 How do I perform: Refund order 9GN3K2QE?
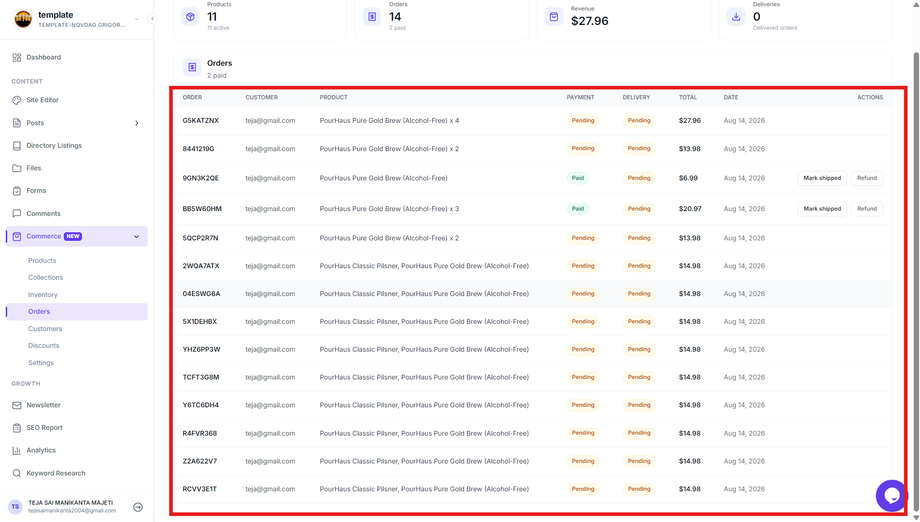pyautogui.click(x=867, y=178)
